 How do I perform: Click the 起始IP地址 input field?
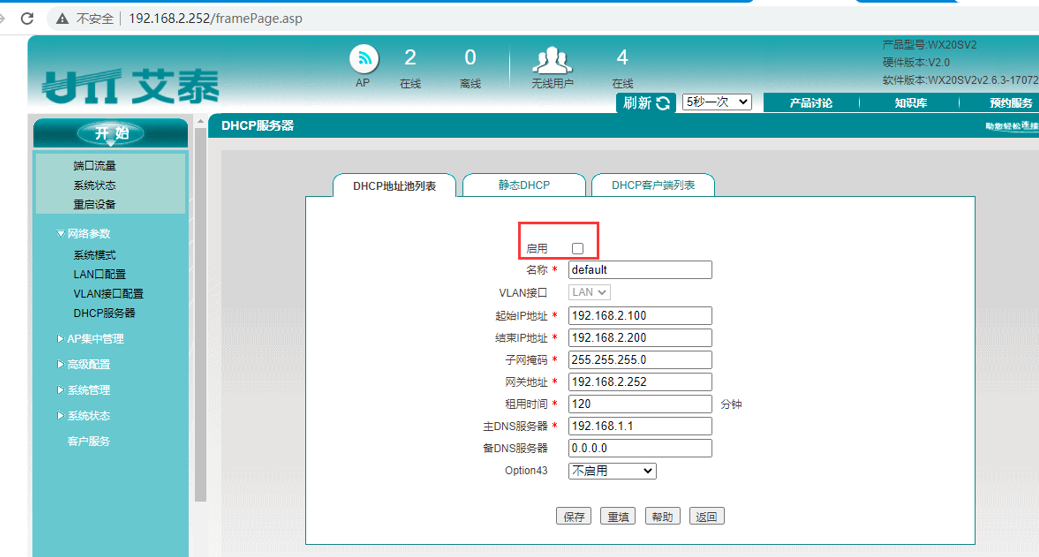pos(640,316)
